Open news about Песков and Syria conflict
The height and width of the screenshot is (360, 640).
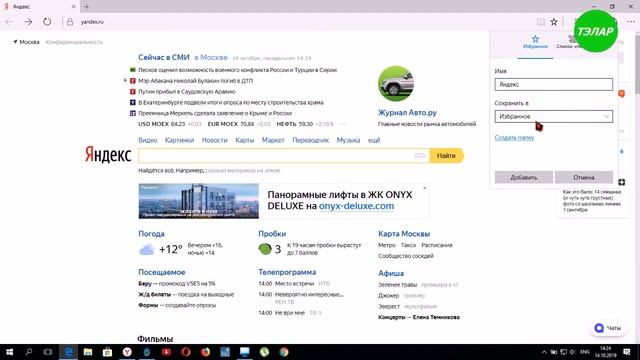click(238, 70)
